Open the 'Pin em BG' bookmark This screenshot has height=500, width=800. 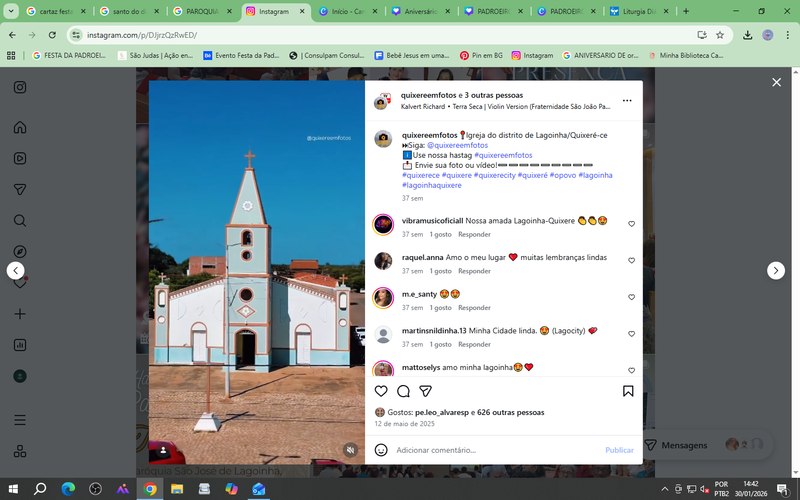click(x=481, y=55)
